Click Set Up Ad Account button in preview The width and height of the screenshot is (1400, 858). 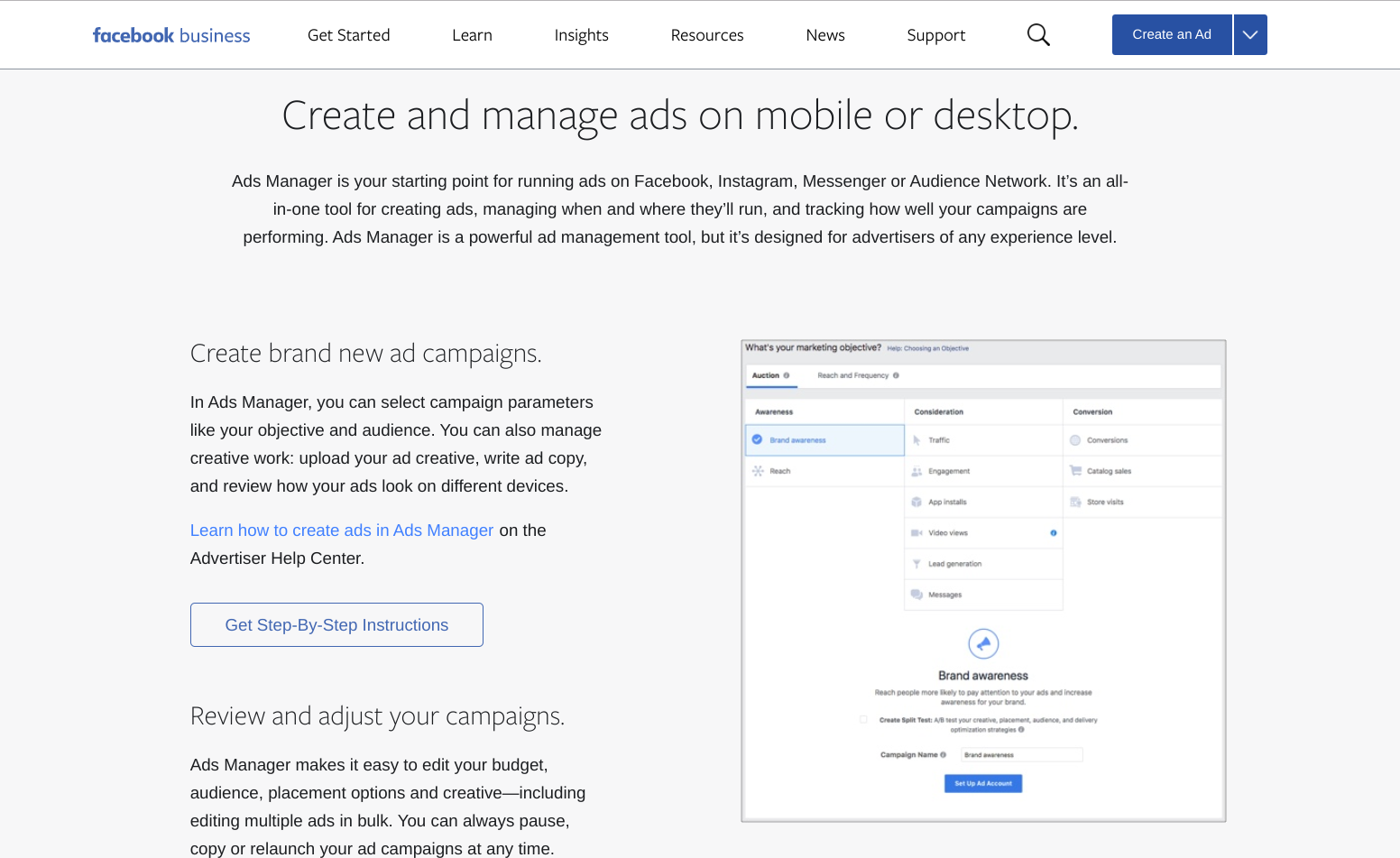tap(983, 784)
